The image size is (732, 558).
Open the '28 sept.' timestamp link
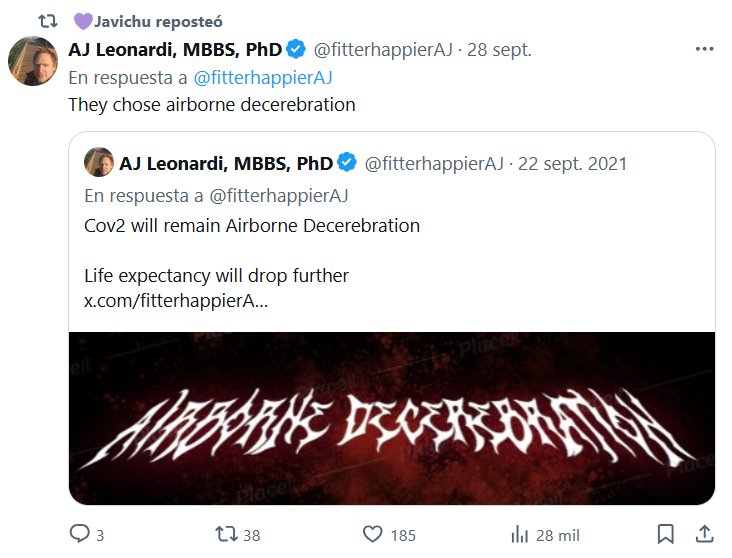click(x=500, y=49)
